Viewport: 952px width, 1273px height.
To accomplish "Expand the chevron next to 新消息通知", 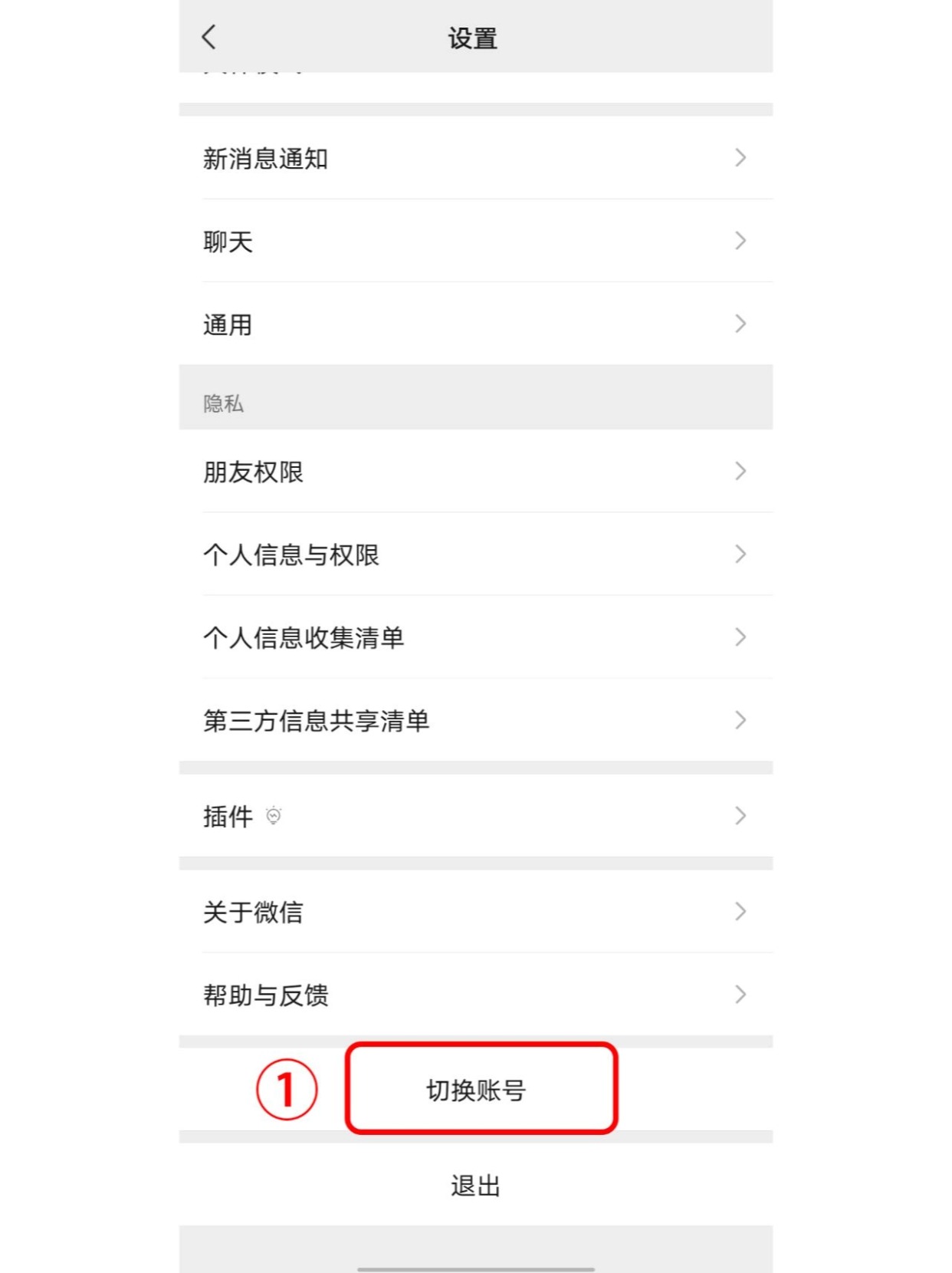I will tap(740, 158).
